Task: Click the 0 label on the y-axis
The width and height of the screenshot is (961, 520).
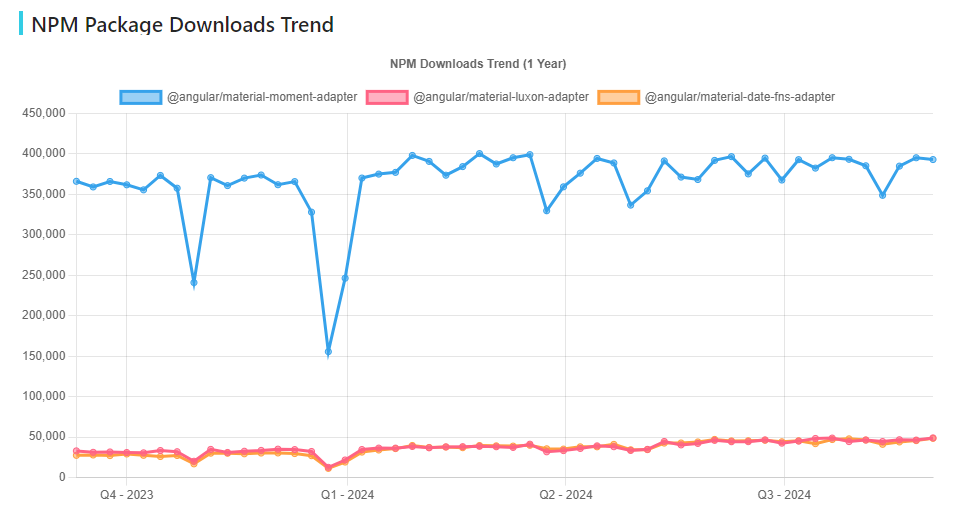Action: pos(62,477)
